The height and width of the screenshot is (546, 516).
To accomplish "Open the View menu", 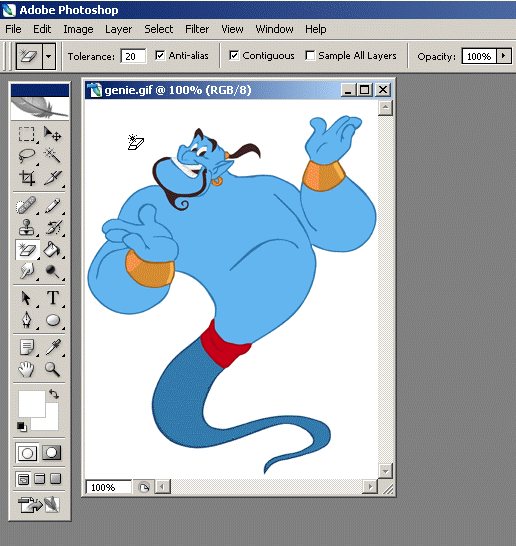I will 232,29.
